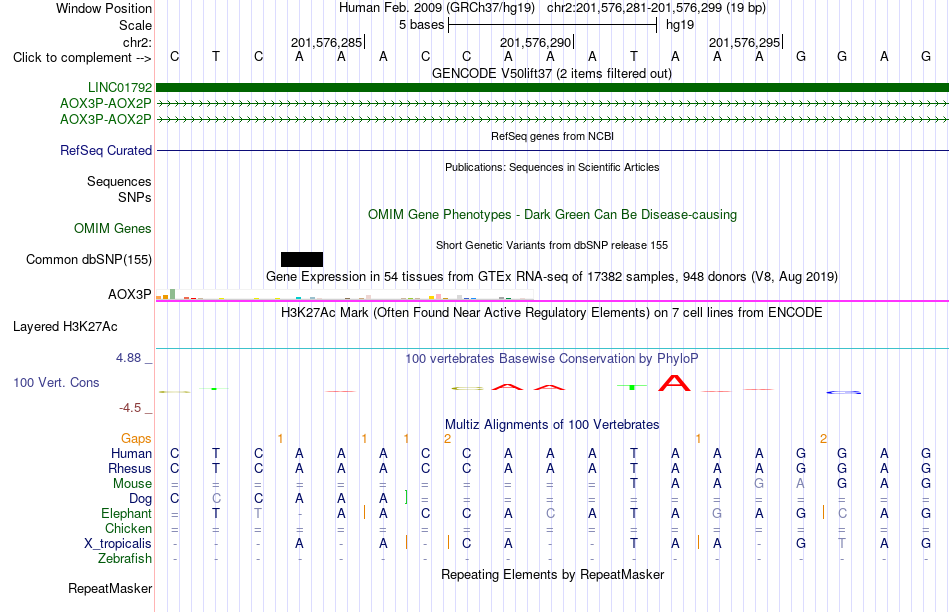This screenshot has width=950, height=612.
Task: Click 'RefSeq genes from NCBI' title
Action: point(552,136)
